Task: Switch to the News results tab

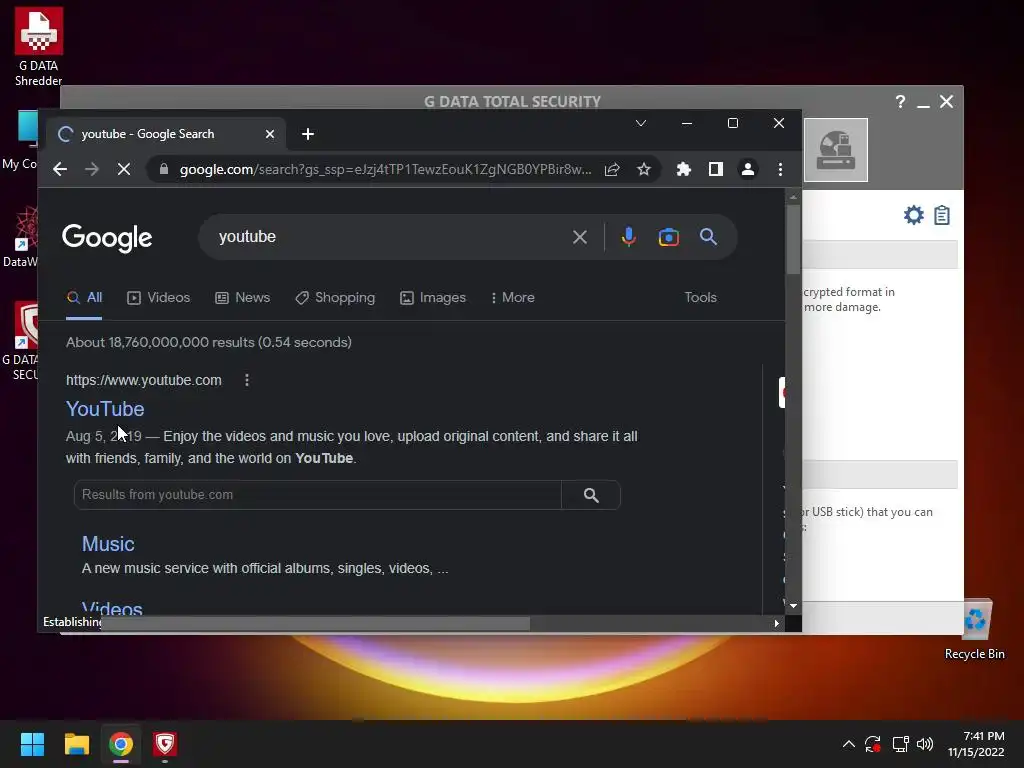Action: tap(242, 298)
